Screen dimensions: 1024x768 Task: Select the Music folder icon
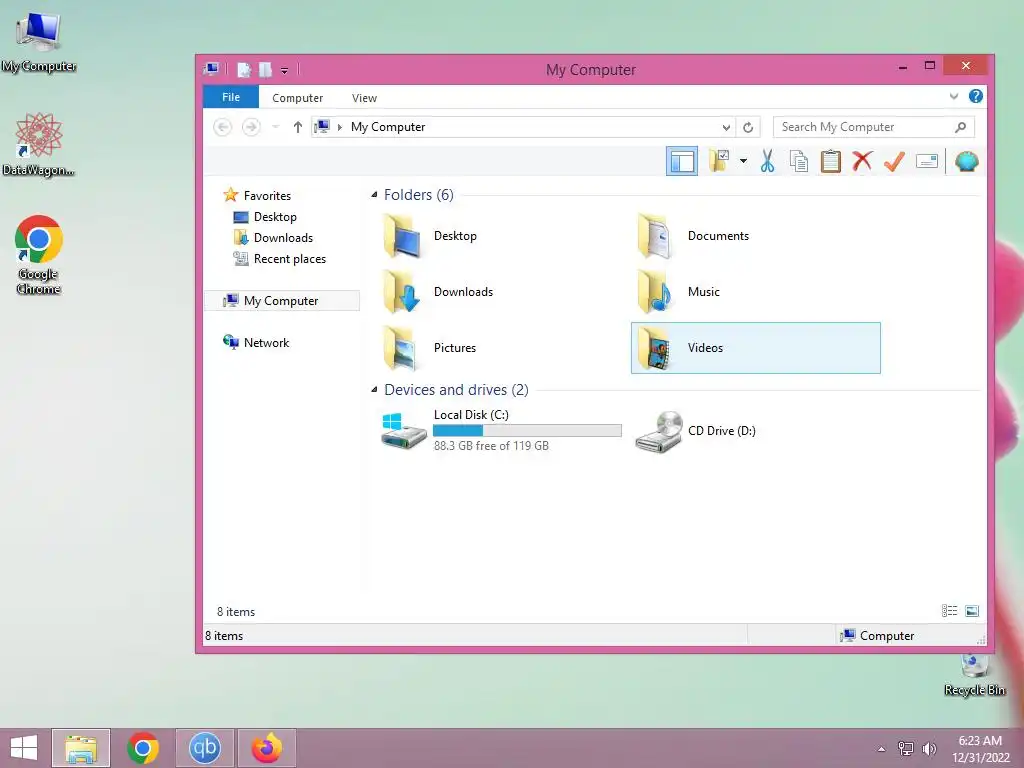(655, 292)
